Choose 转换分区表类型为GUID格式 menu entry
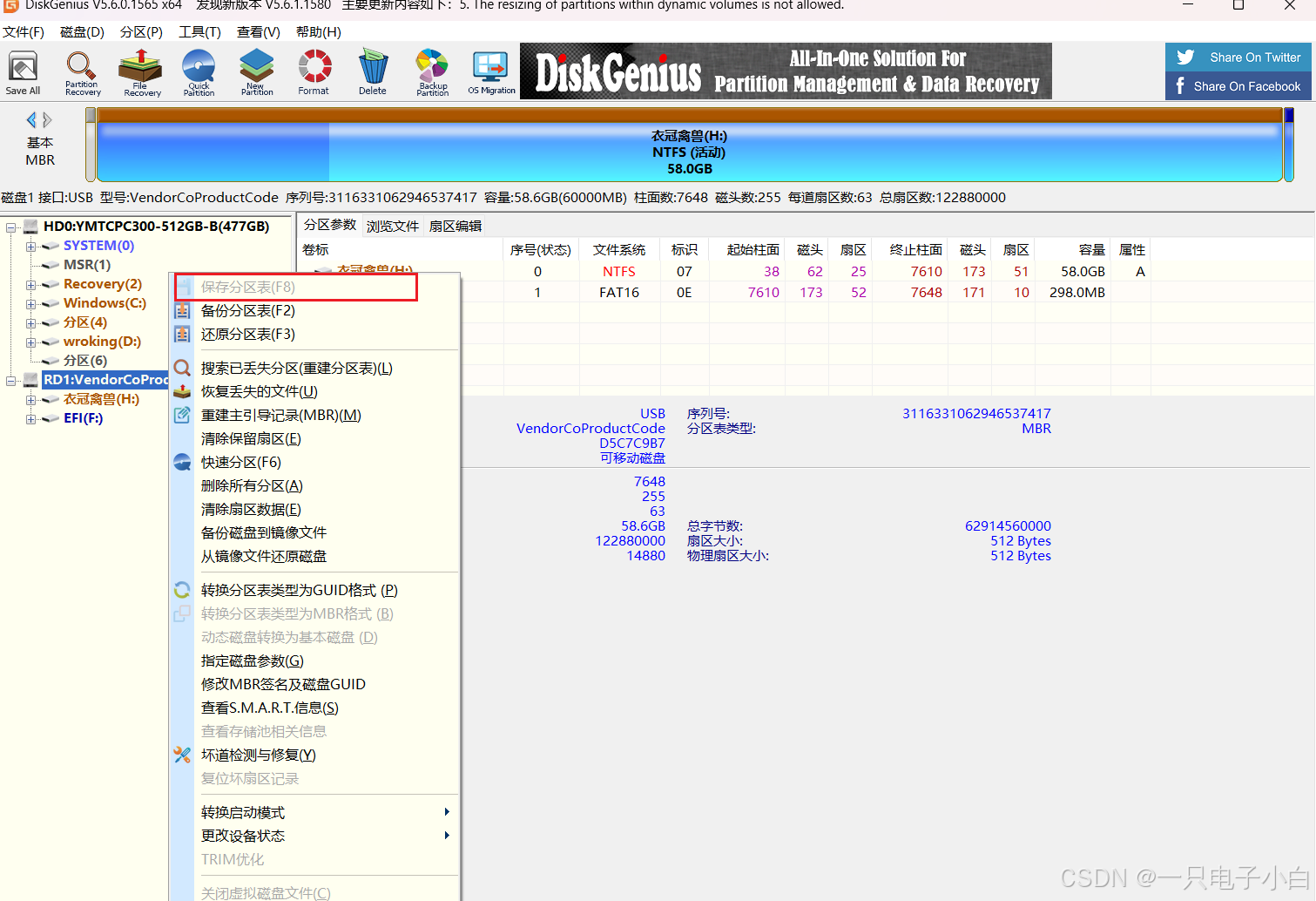The width and height of the screenshot is (1316, 901). (314, 591)
